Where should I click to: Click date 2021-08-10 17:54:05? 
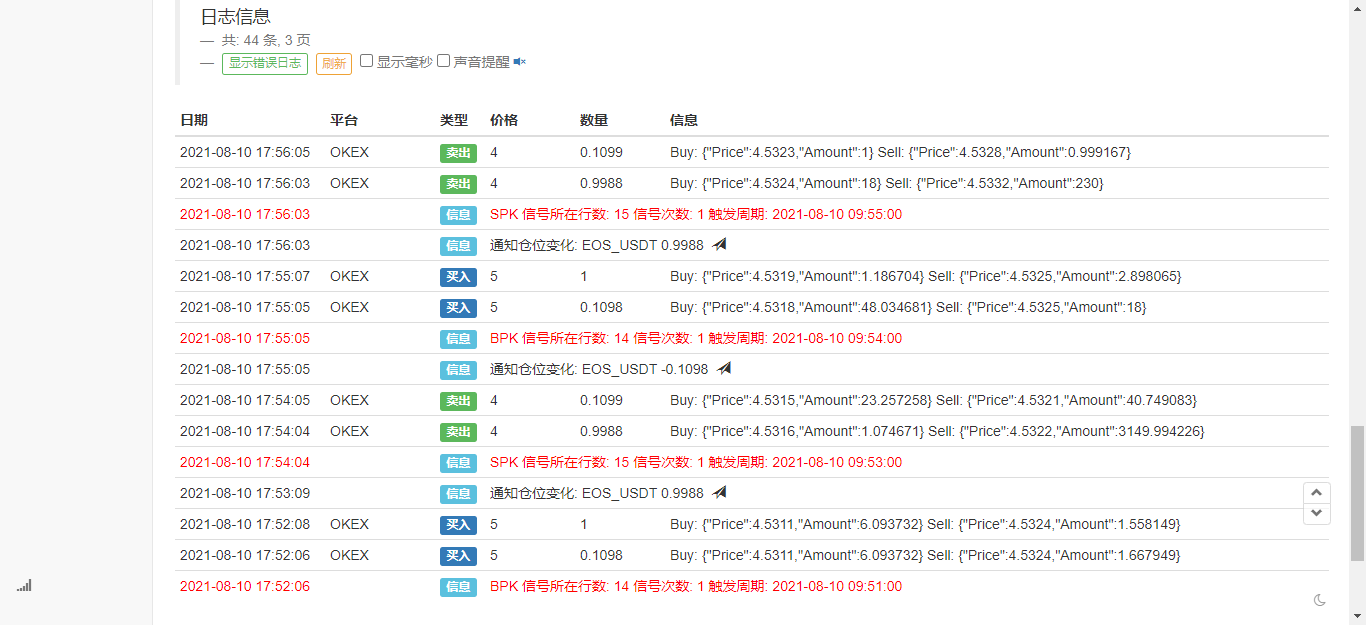click(x=245, y=400)
